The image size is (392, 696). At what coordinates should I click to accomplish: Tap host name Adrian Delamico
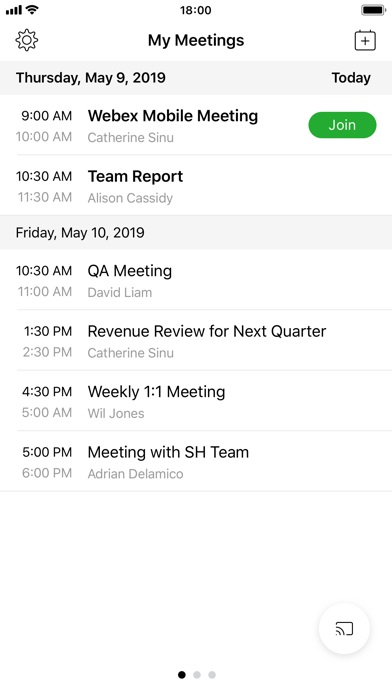(x=135, y=474)
